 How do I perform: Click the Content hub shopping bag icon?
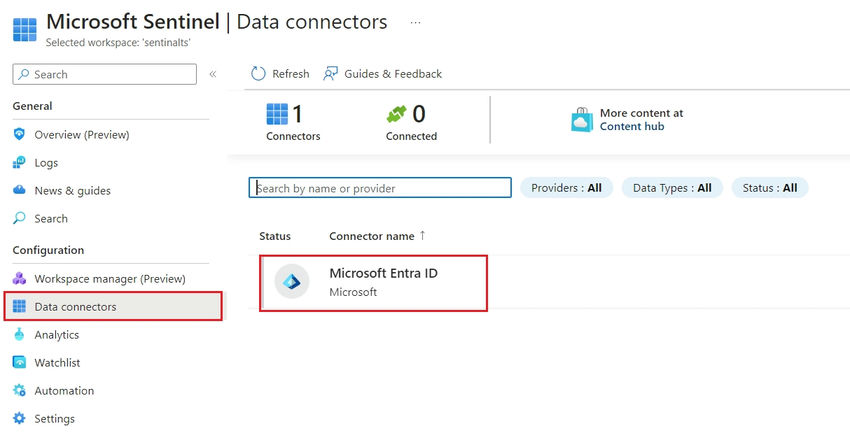(582, 120)
